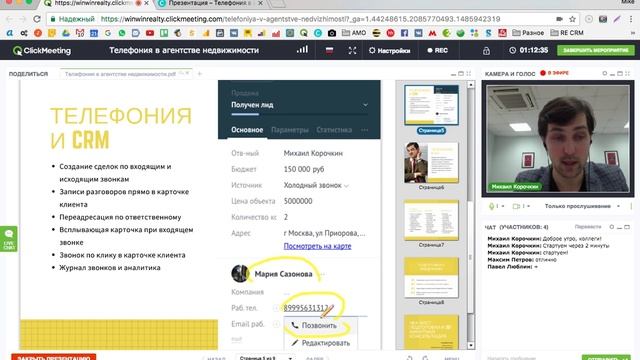Open page number selector dropdown
Image resolution: width=640 pixels, height=360 pixels.
266,358
